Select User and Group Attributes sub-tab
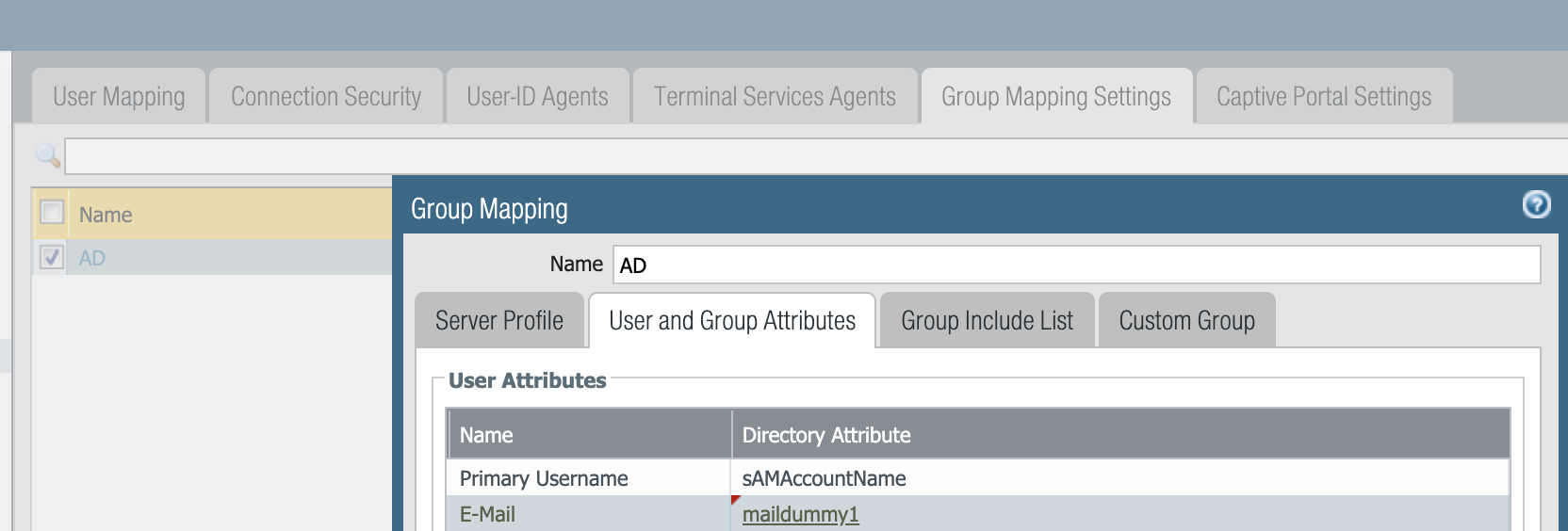The width and height of the screenshot is (1568, 531). (x=732, y=321)
